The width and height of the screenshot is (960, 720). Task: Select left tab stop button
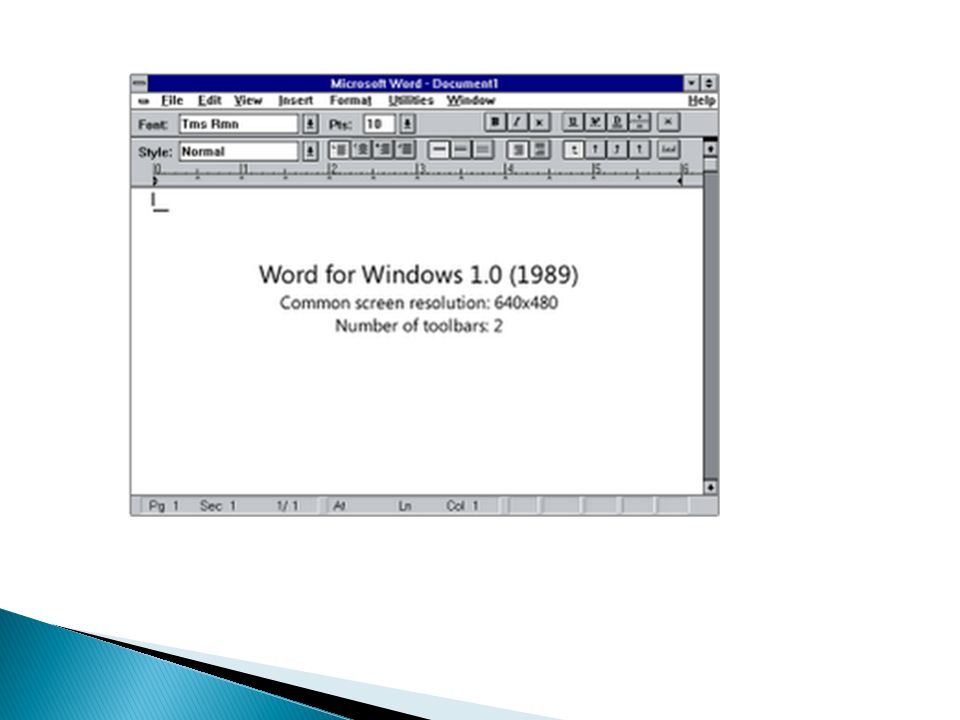click(x=573, y=149)
